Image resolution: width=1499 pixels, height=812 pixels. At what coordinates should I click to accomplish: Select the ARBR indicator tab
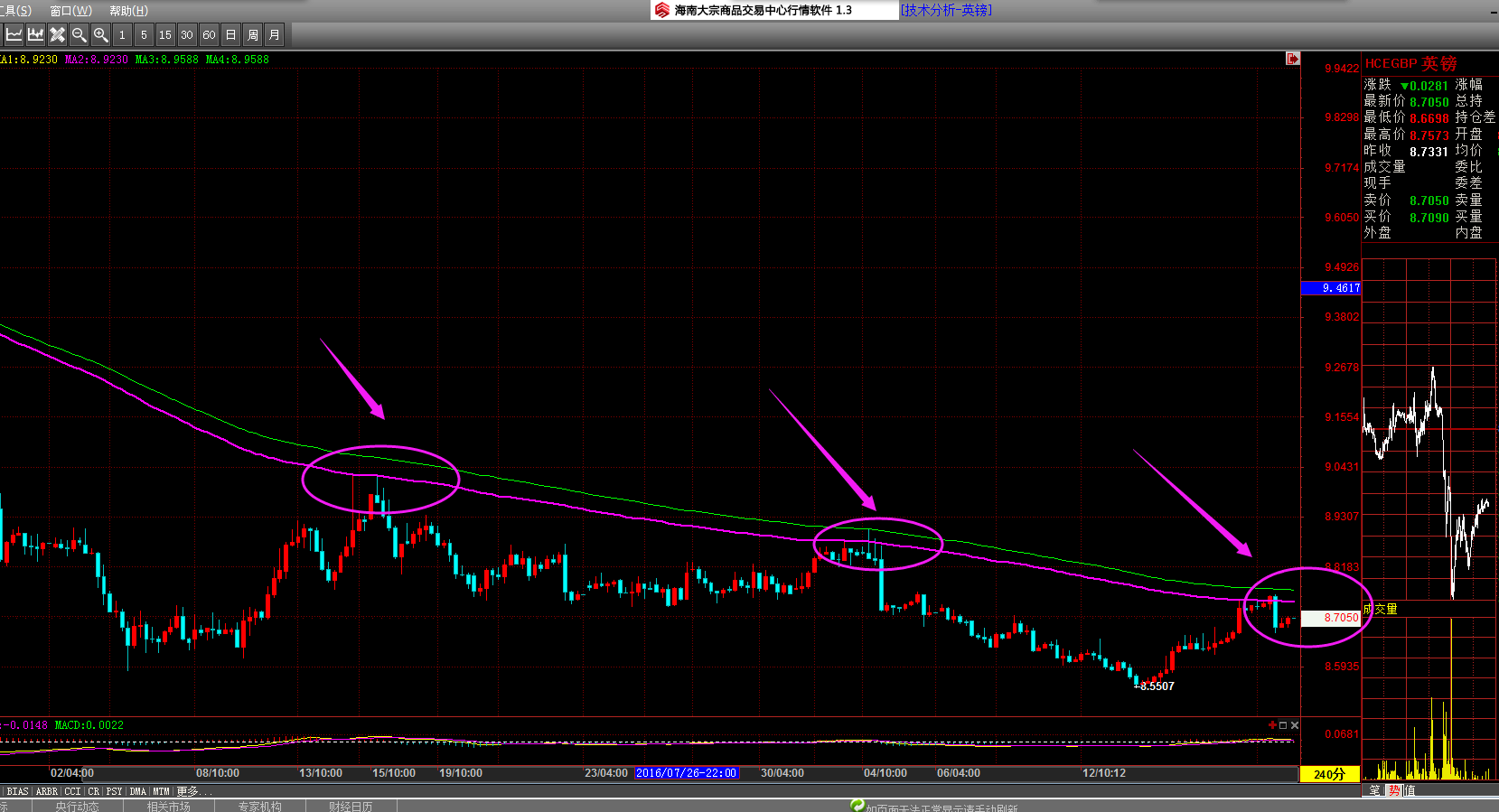click(x=47, y=791)
